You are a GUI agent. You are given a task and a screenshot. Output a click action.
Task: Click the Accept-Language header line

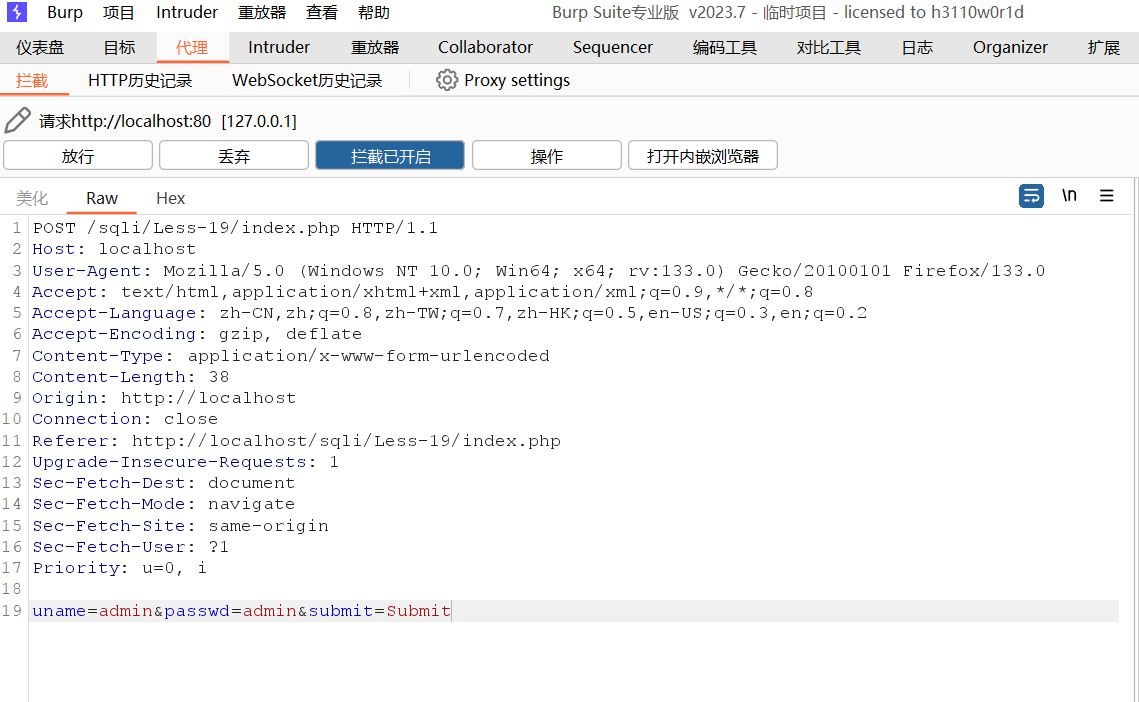[x=450, y=313]
